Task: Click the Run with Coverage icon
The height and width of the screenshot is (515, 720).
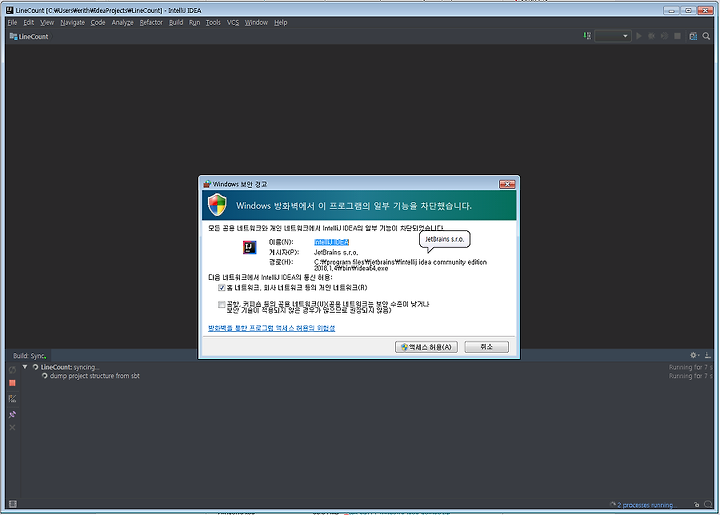Action: [664, 36]
